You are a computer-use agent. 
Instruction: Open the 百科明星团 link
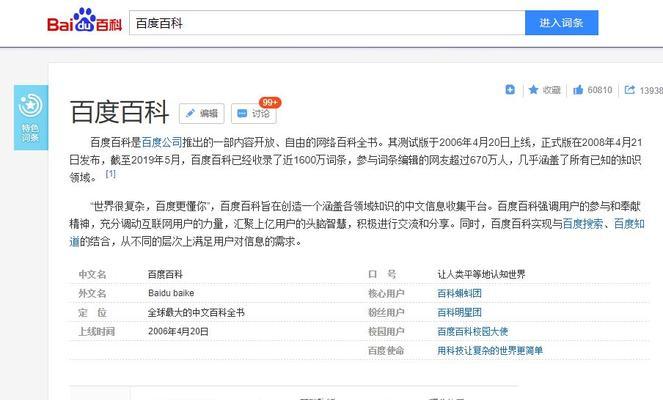tap(459, 312)
